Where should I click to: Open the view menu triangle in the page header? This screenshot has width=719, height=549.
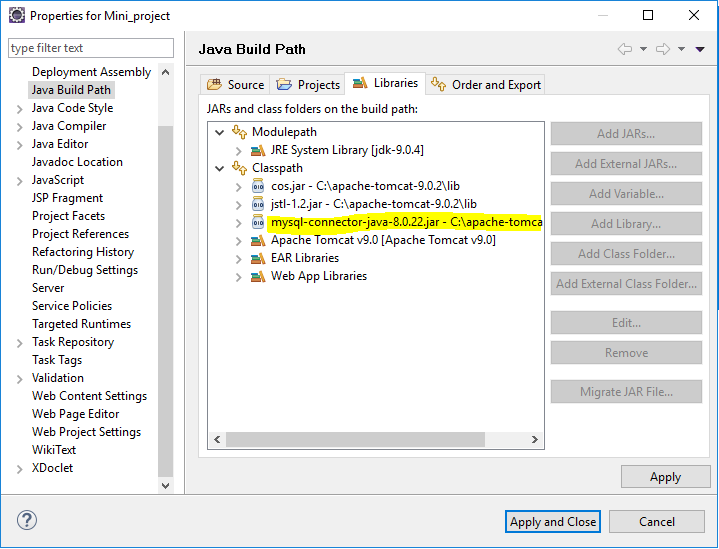(x=700, y=49)
